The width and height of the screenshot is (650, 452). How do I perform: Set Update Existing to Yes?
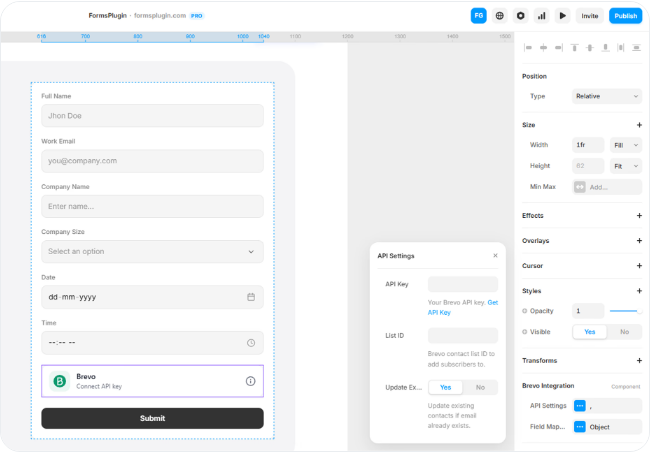tap(446, 387)
